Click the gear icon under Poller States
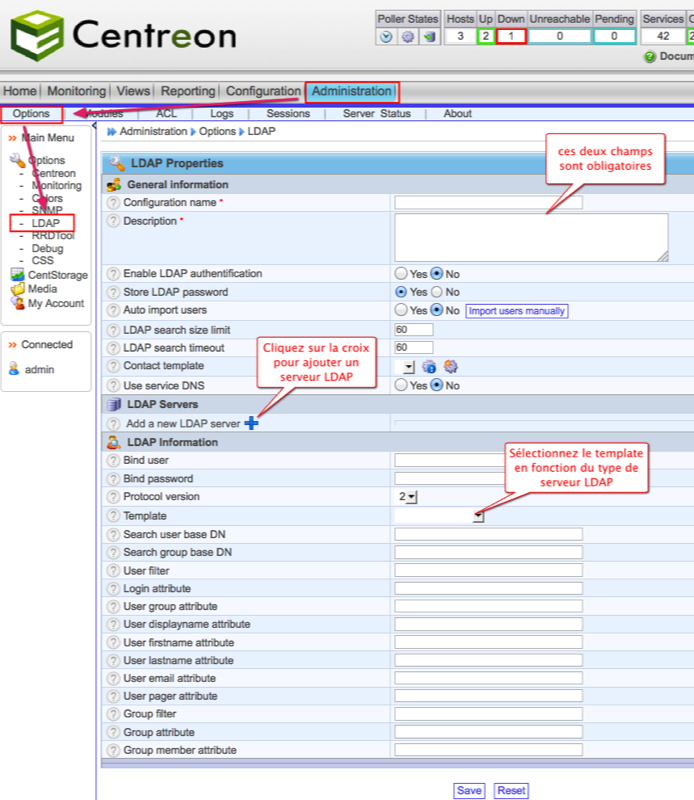Screen dimensions: 694x800 407,37
